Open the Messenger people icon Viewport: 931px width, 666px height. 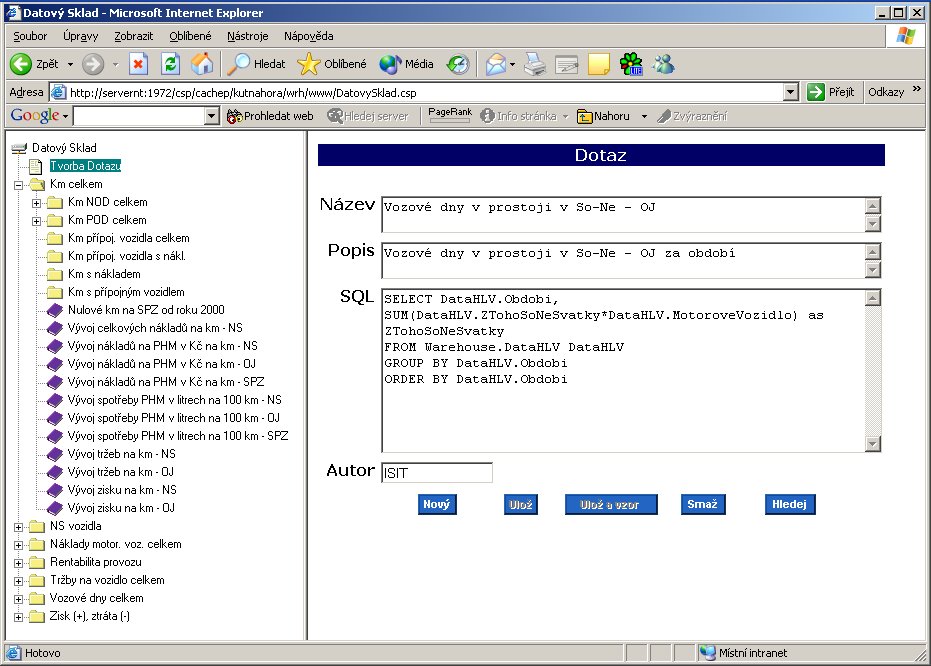[x=663, y=64]
